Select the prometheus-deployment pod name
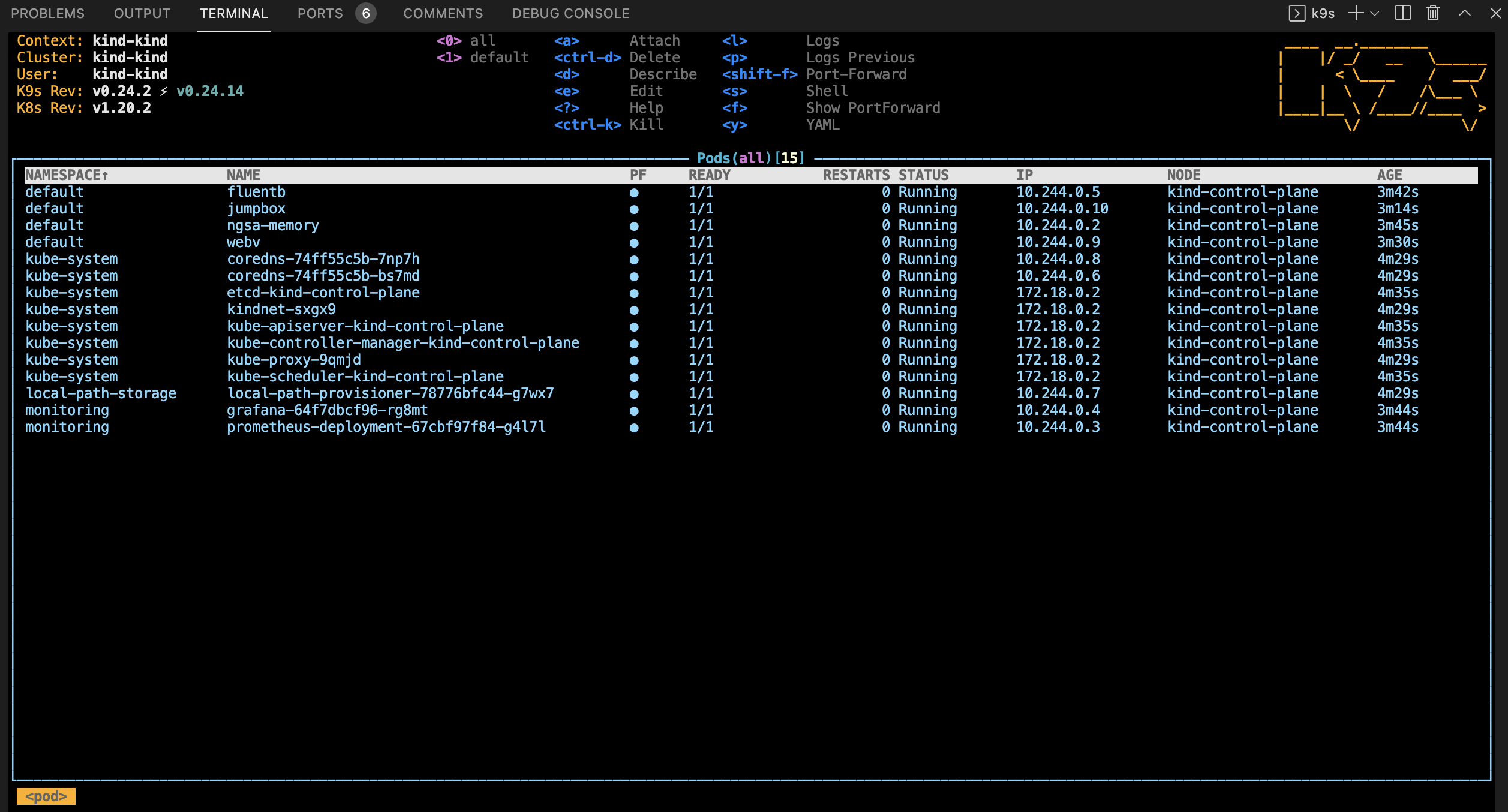Screen dimensions: 1508x812 (386, 427)
